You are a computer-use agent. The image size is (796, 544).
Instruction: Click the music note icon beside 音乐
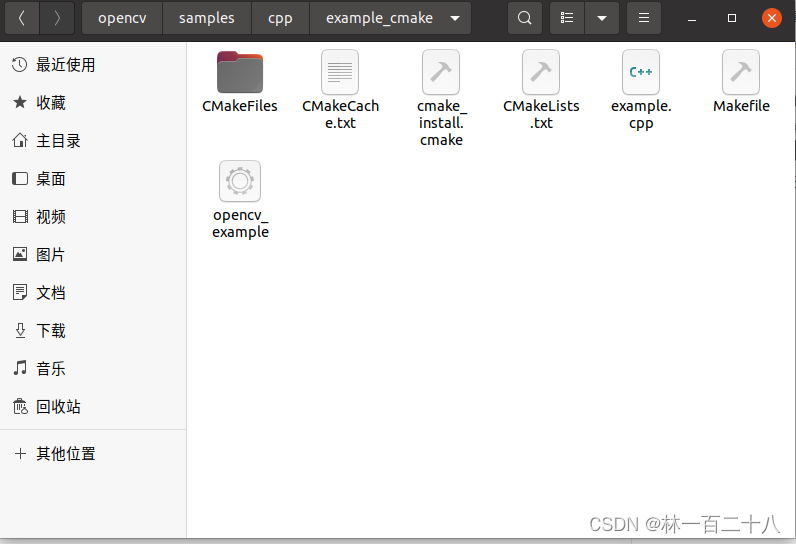20,368
